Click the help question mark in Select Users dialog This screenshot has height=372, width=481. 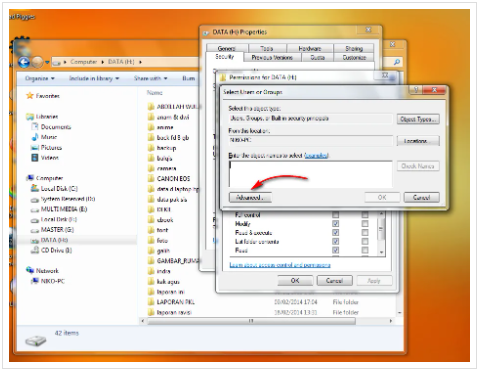(x=416, y=90)
